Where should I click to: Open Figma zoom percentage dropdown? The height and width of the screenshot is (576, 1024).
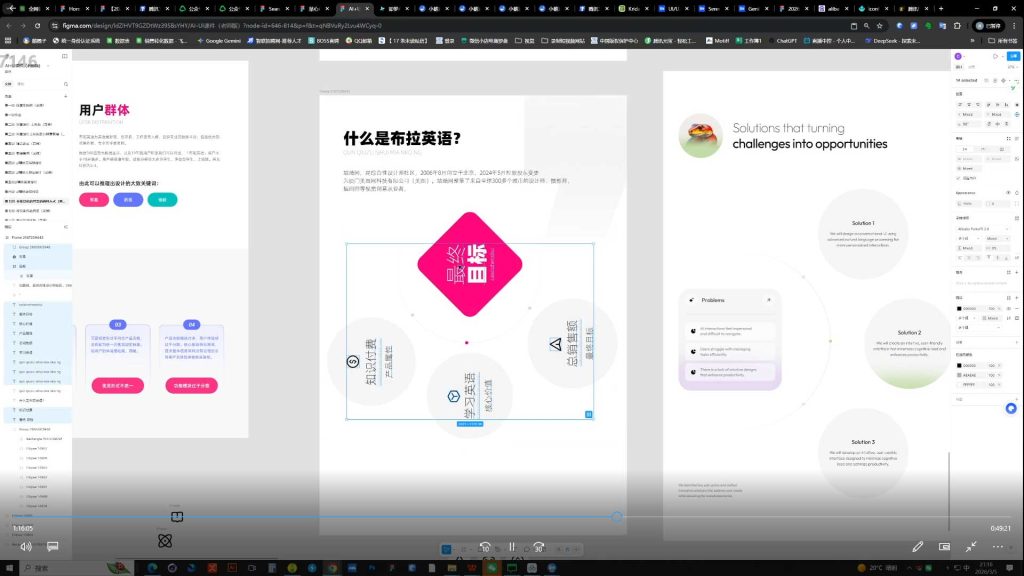(1013, 67)
